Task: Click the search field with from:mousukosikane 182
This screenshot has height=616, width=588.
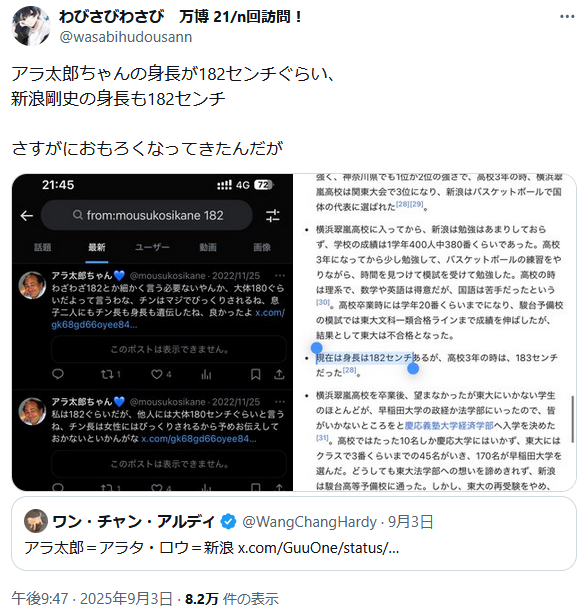Action: click(147, 215)
